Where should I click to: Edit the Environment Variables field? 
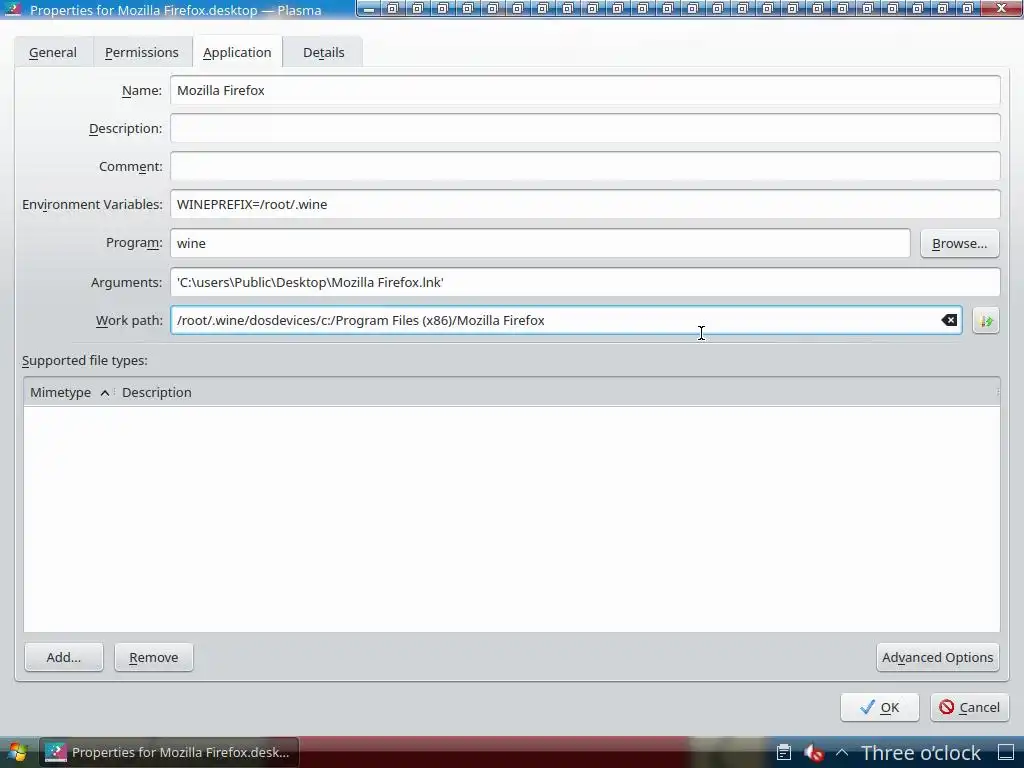click(584, 204)
